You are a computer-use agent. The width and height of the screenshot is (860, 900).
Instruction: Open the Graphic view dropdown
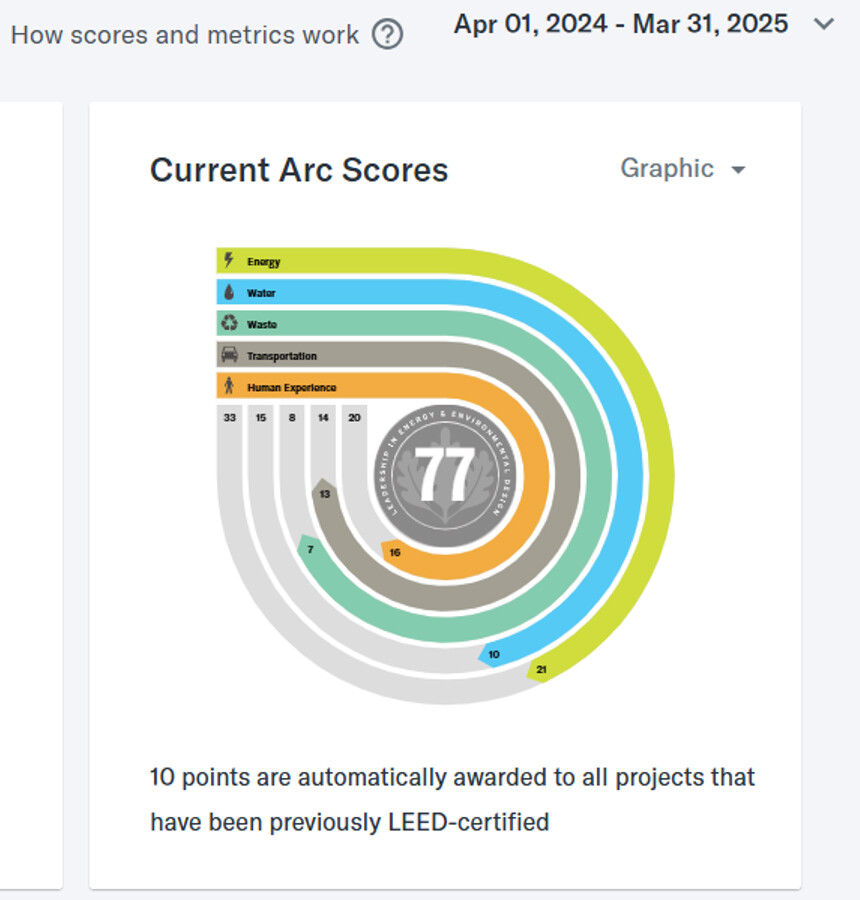(x=682, y=169)
